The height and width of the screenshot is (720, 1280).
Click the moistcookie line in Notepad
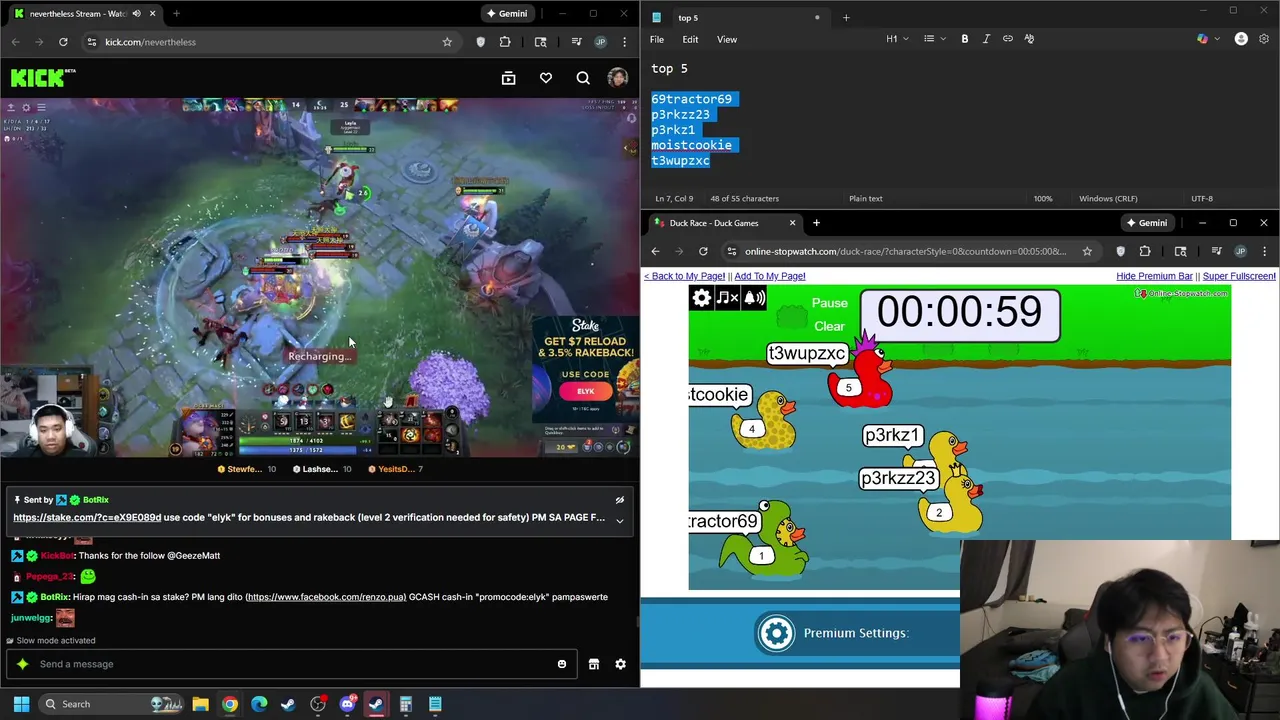coord(691,145)
